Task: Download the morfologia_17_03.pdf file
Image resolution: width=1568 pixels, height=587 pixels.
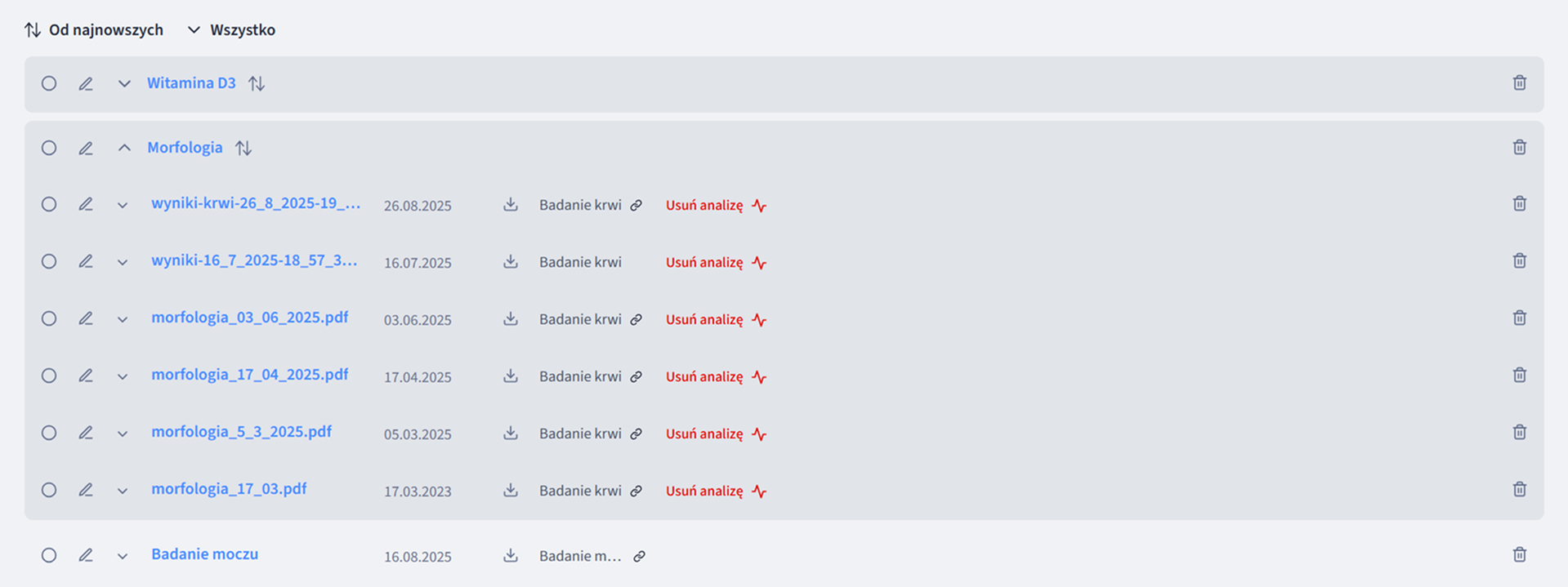Action: (x=511, y=490)
